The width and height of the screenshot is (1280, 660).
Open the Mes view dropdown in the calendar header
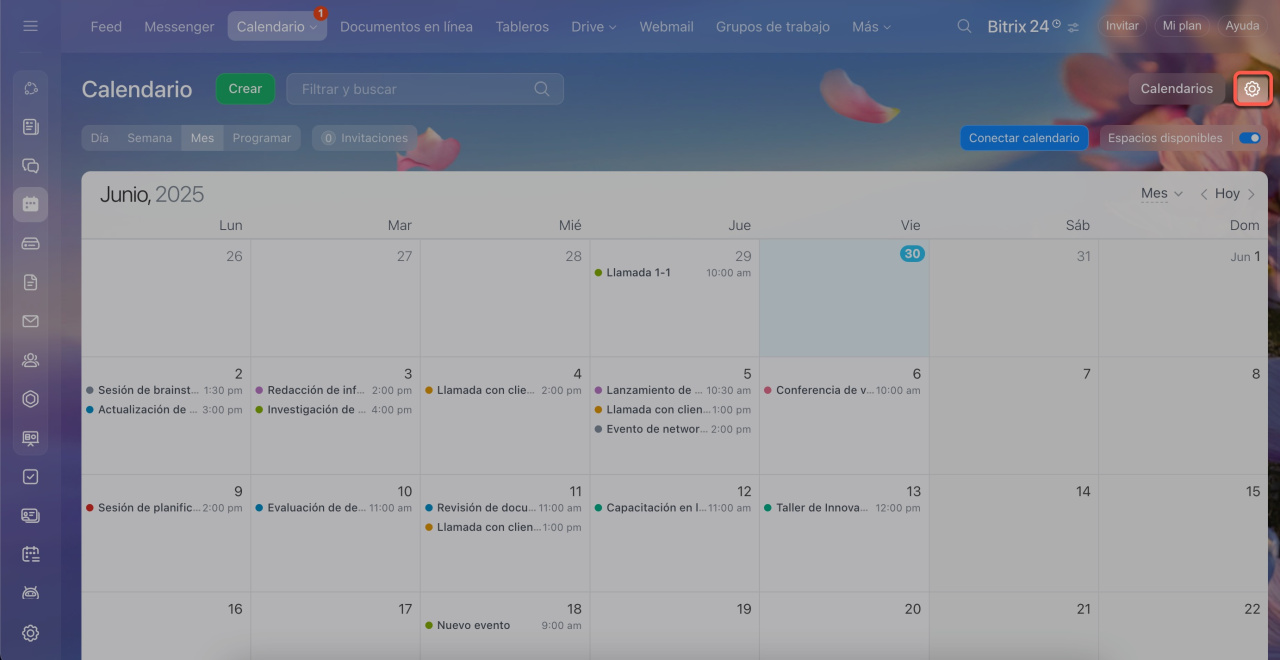(x=1161, y=194)
